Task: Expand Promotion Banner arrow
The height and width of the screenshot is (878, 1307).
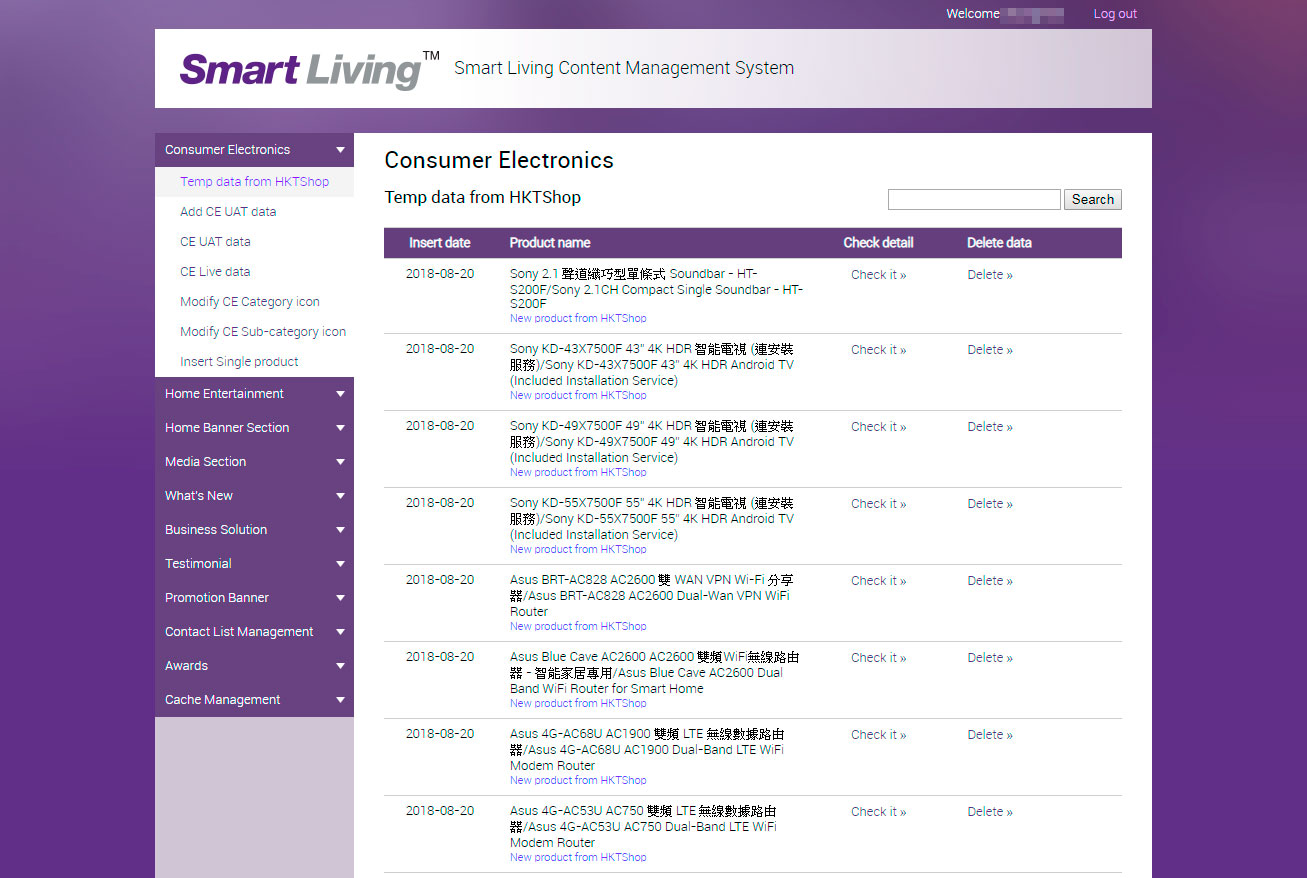Action: tap(340, 598)
